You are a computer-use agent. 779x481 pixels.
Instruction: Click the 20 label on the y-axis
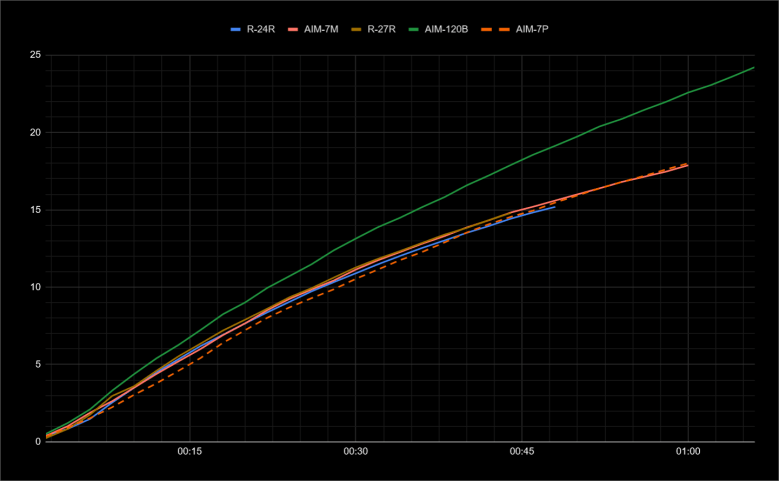click(34, 132)
